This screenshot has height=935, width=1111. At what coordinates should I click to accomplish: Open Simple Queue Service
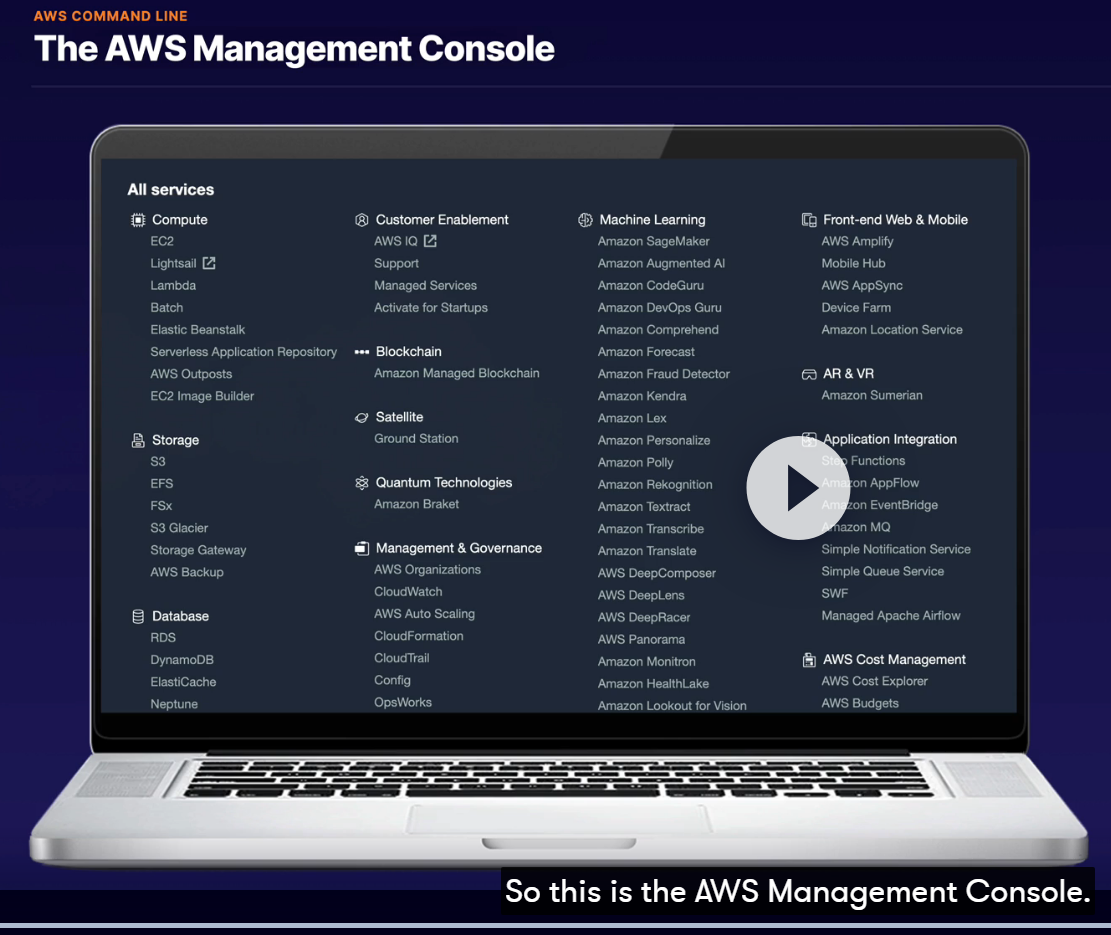click(883, 572)
